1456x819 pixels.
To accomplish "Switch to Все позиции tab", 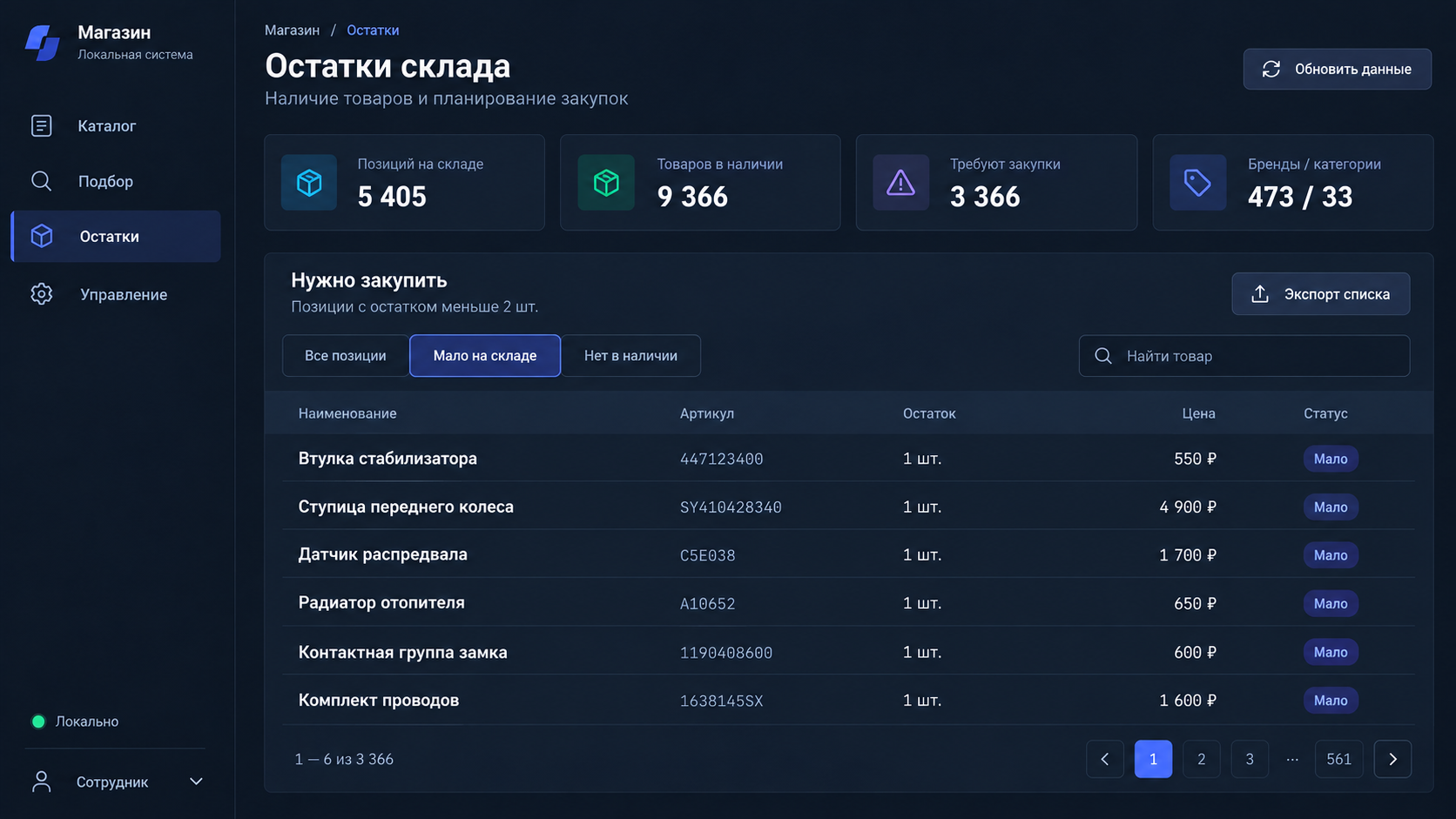I will coord(346,356).
